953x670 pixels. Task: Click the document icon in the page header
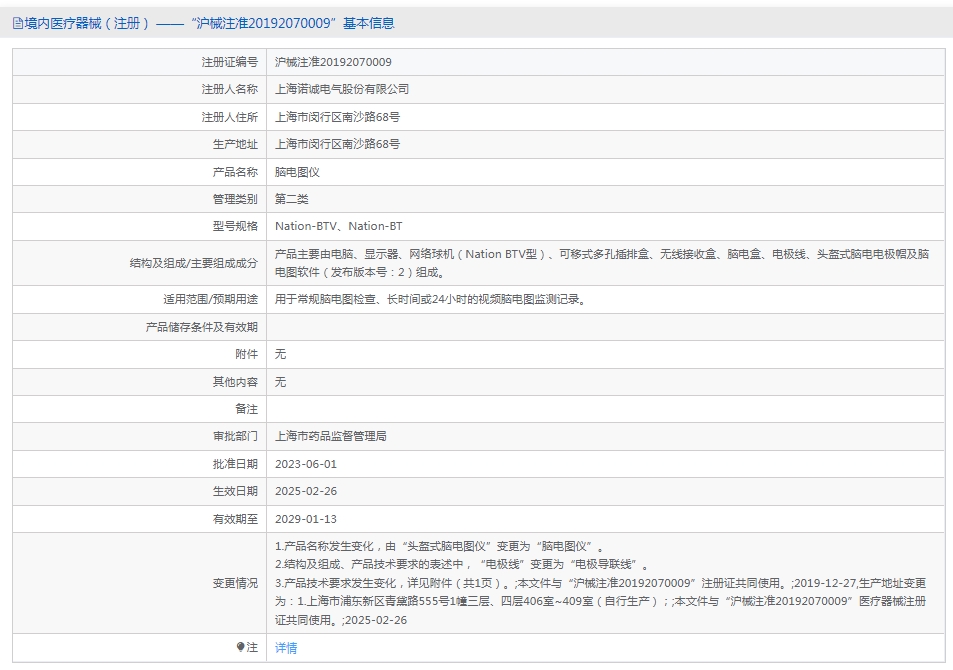17,23
